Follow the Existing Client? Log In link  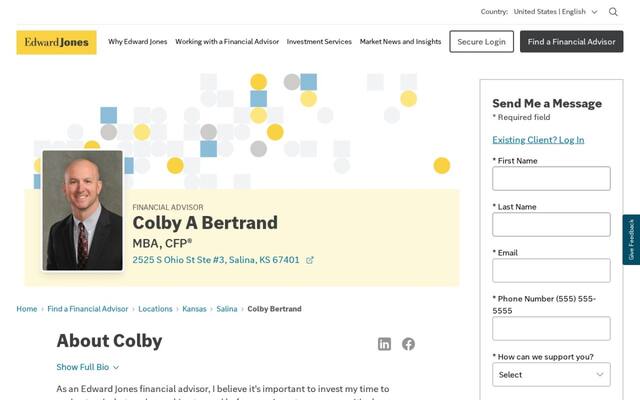point(538,140)
